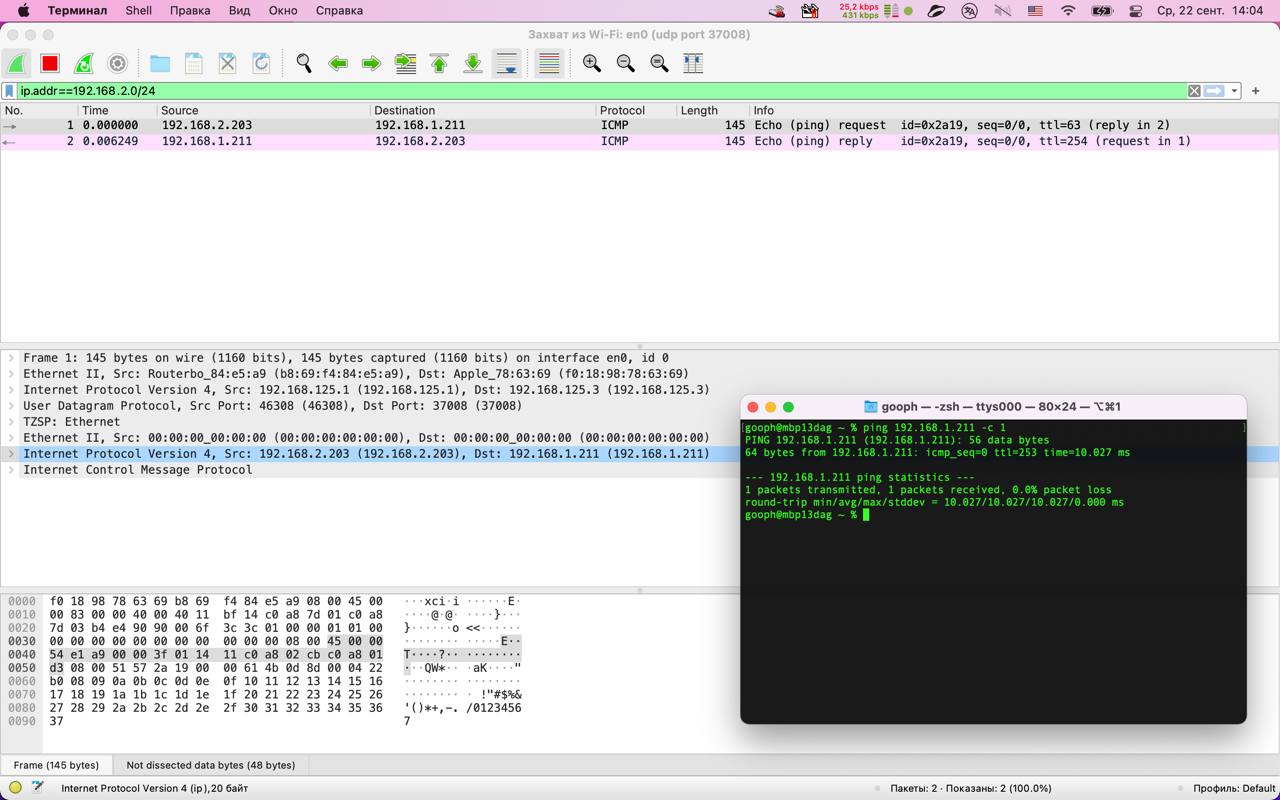Expand Internet Control Message Protocol row
Viewport: 1280px width, 800px height.
pos(11,470)
